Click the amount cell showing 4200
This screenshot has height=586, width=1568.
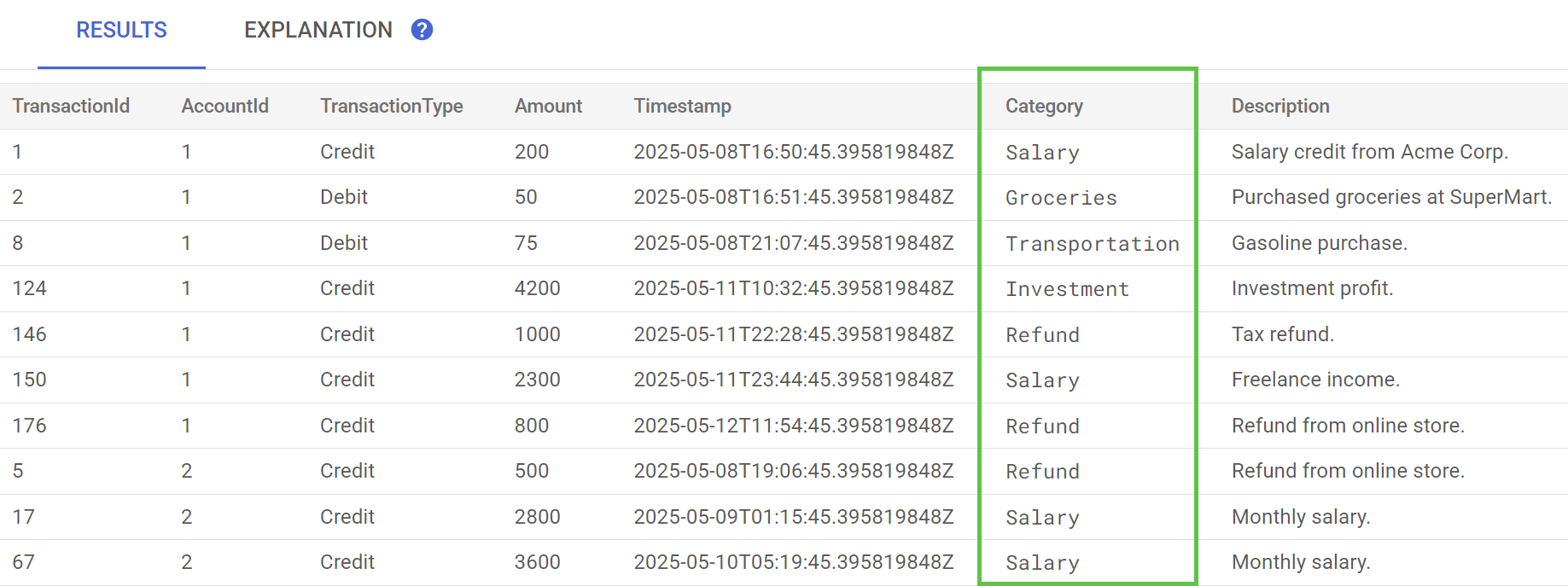pos(537,288)
